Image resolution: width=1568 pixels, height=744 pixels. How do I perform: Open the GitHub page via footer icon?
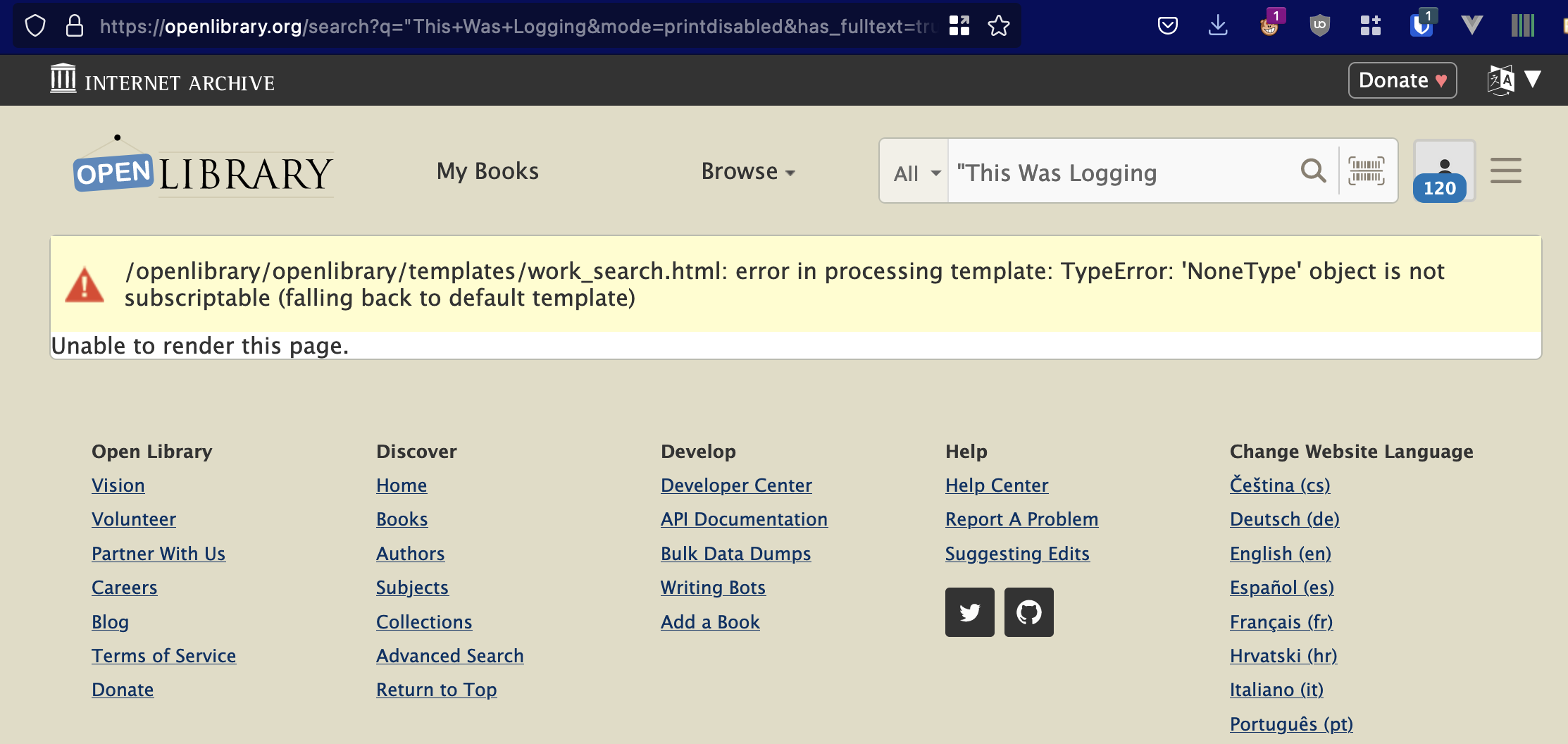(1028, 612)
